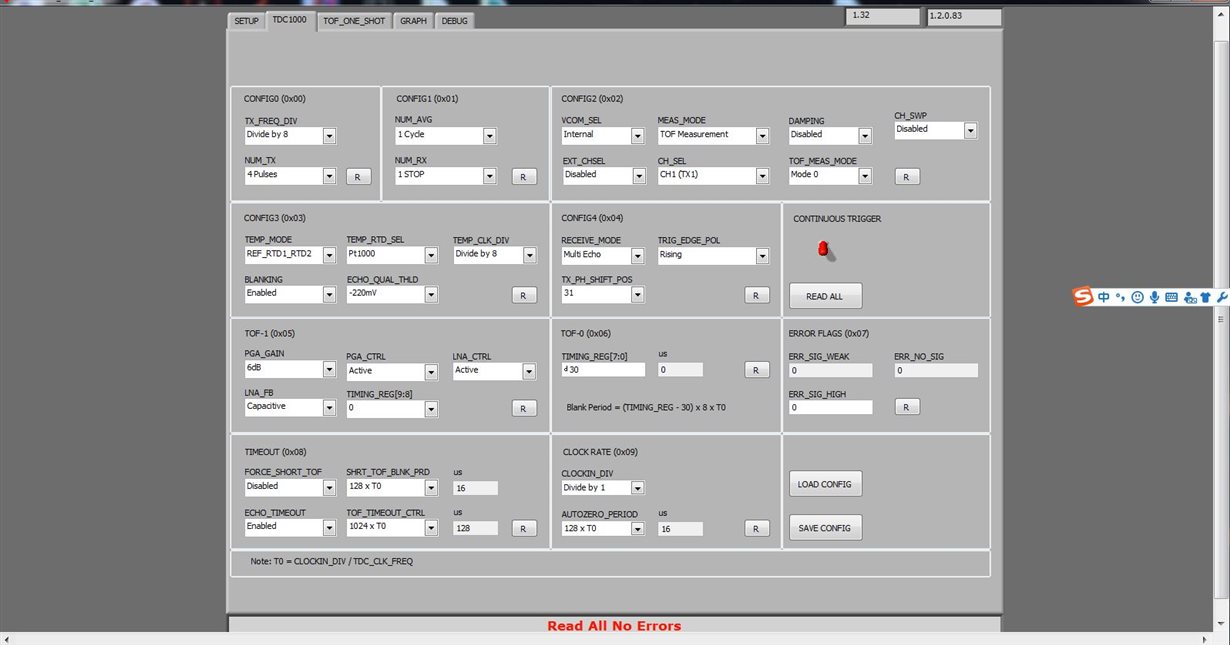Click the shirt skin icon
The height and width of the screenshot is (645, 1230).
click(x=1205, y=297)
